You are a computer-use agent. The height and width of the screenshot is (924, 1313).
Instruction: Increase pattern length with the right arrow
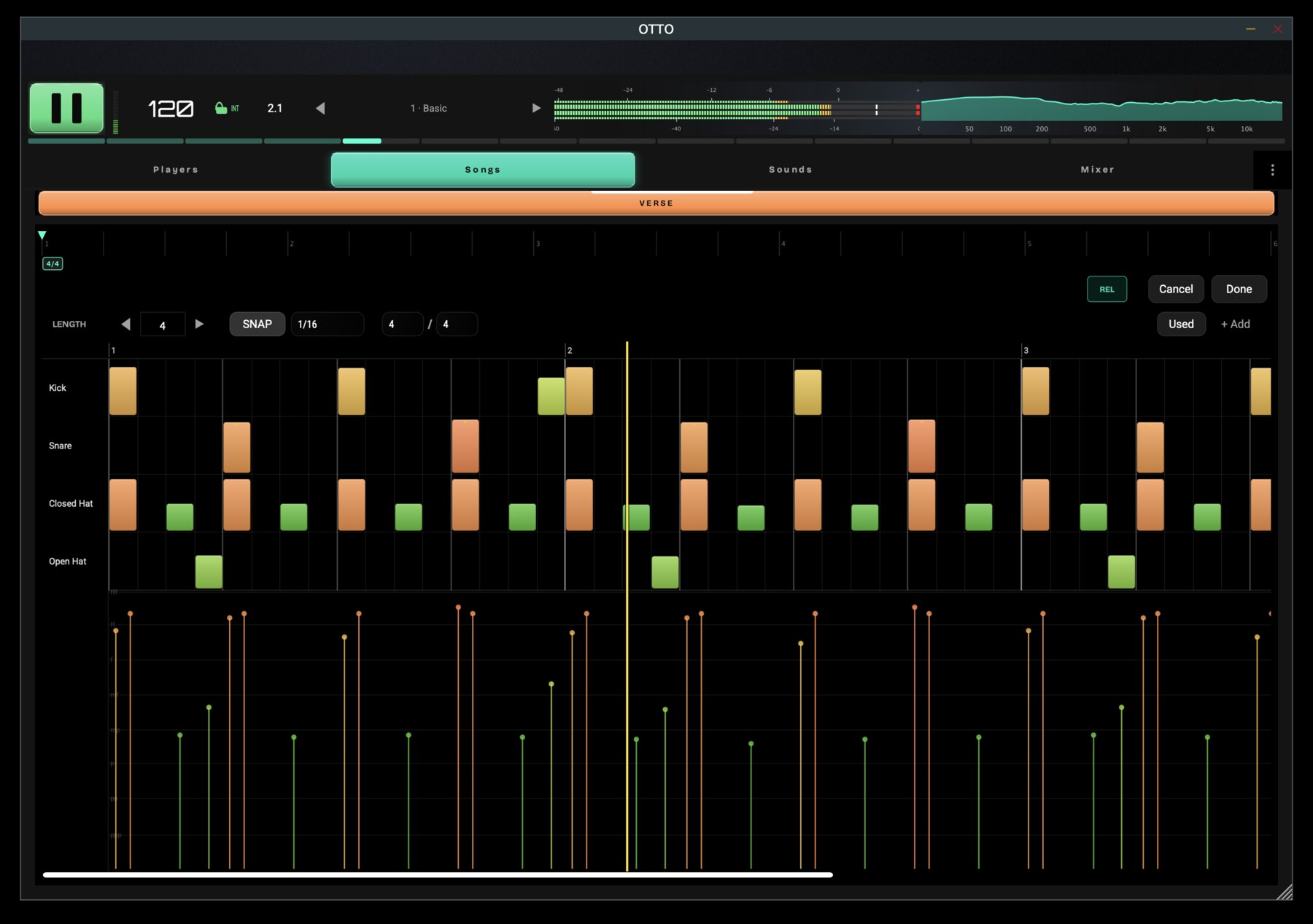pyautogui.click(x=199, y=325)
